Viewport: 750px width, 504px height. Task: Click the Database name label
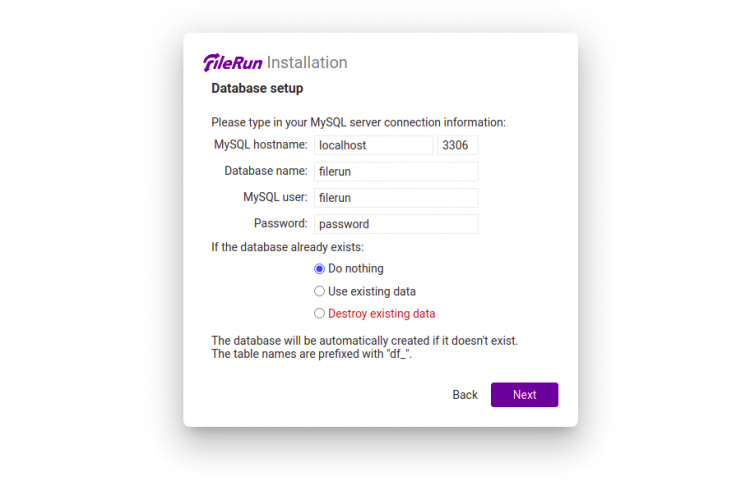(266, 171)
